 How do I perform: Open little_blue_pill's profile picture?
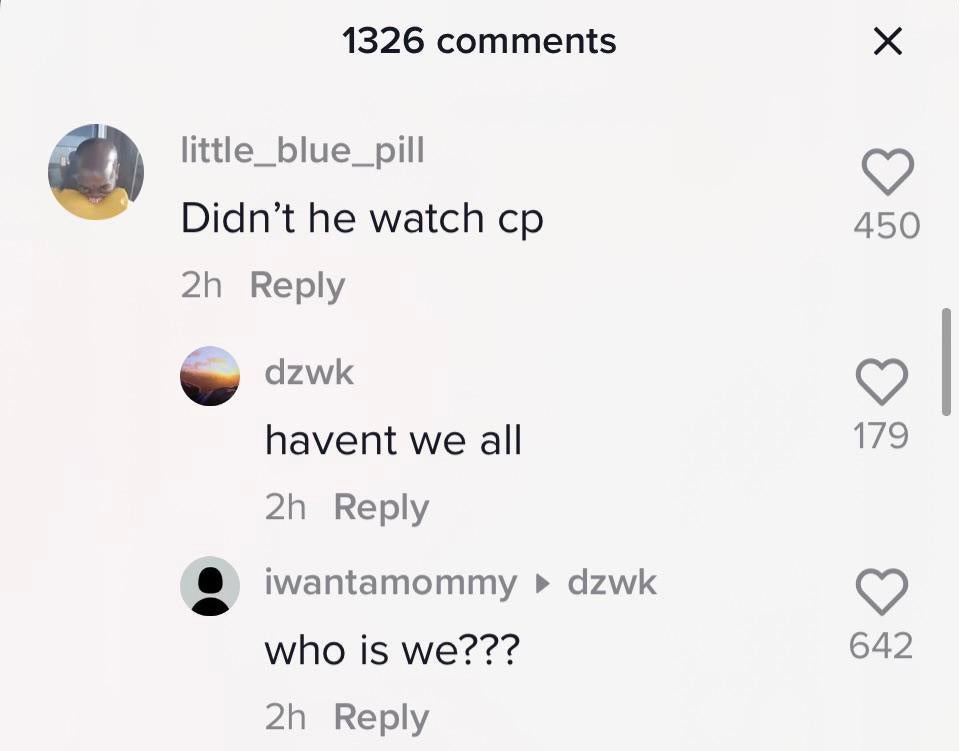coord(96,171)
